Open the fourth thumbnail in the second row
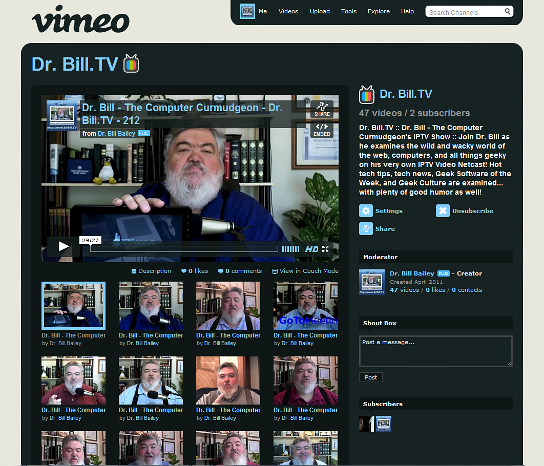This screenshot has width=544, height=466. coord(305,380)
